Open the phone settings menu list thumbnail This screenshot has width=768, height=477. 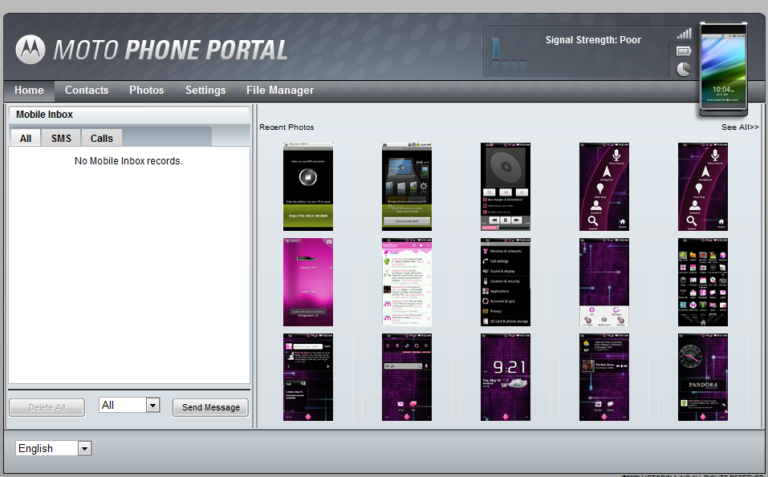505,282
